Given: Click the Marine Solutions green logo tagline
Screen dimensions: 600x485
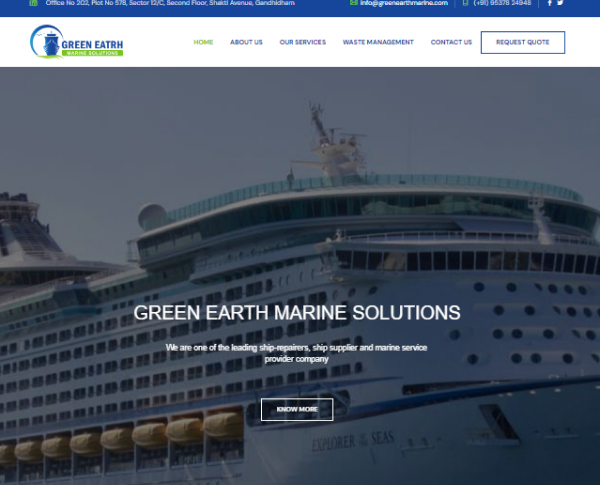Looking at the screenshot, I should click(x=92, y=53).
